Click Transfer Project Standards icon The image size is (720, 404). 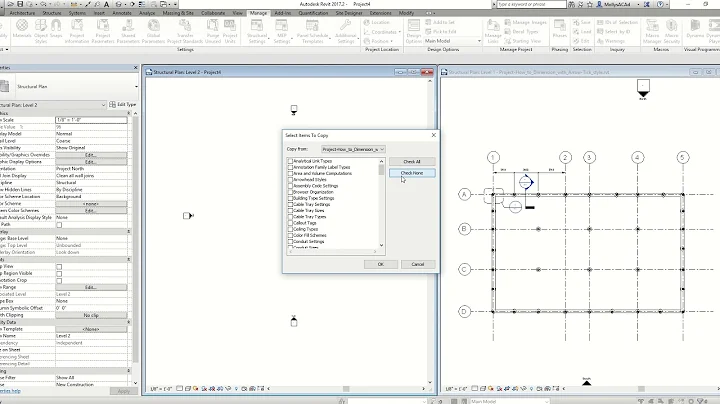coord(185,30)
